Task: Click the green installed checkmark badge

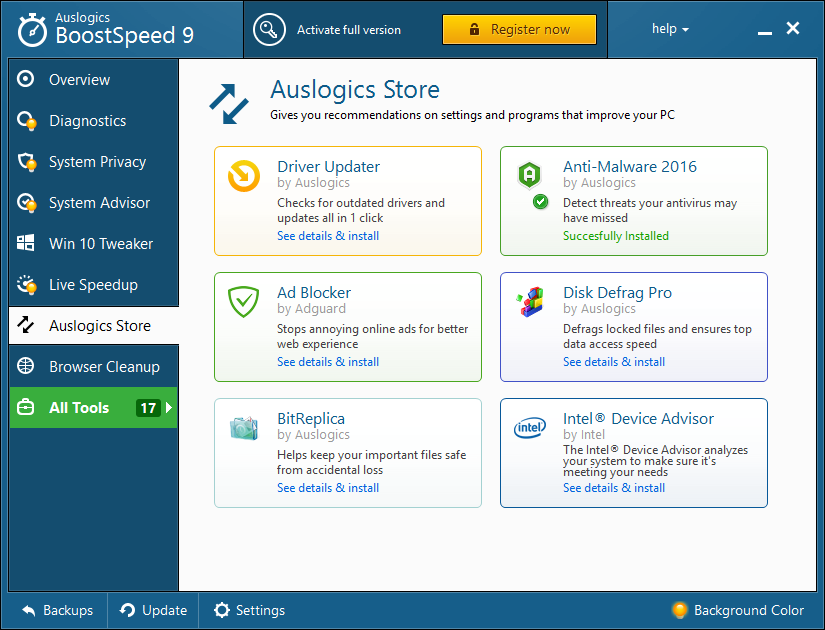Action: click(540, 201)
